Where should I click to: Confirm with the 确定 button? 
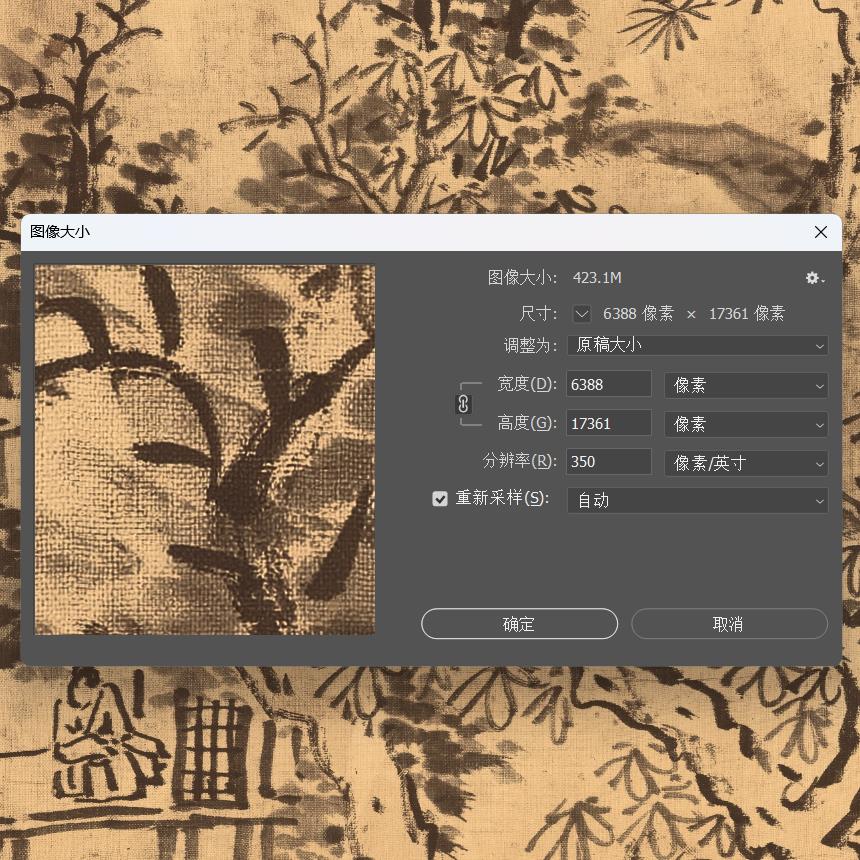tap(519, 624)
